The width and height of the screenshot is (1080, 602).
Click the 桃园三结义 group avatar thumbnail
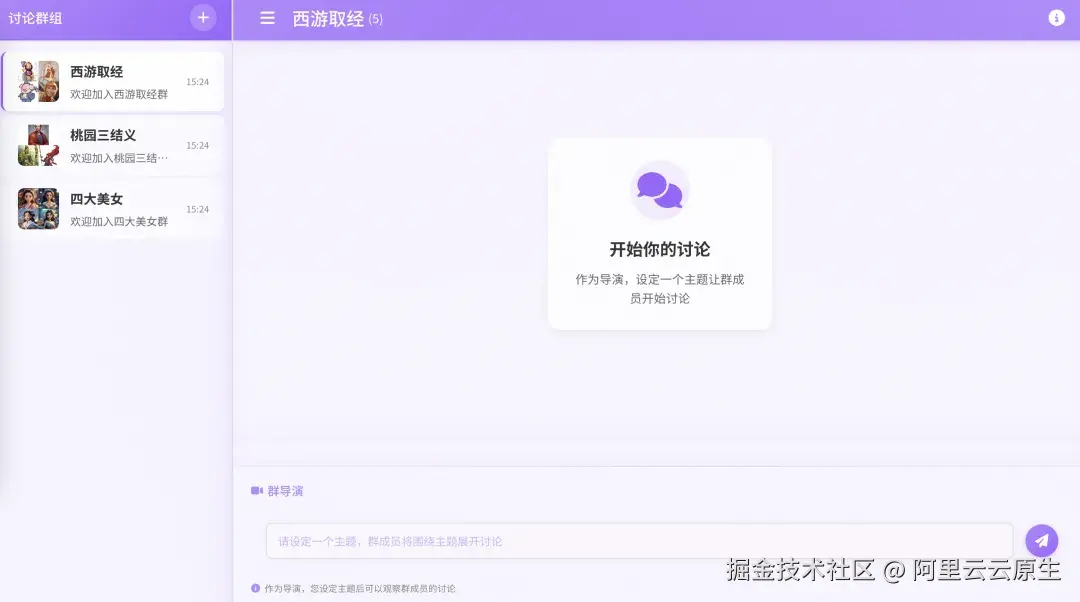pyautogui.click(x=39, y=145)
